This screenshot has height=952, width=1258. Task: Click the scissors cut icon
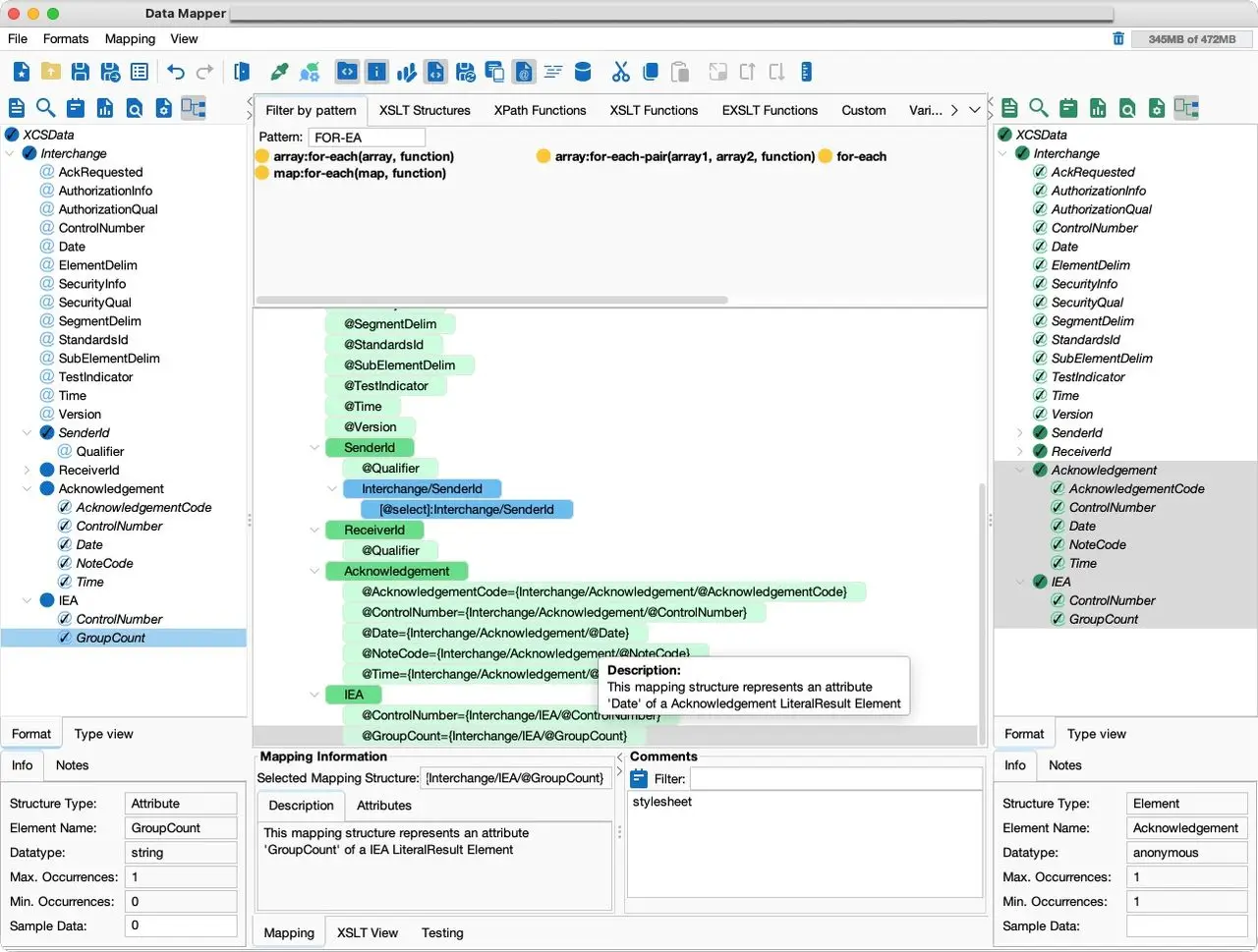point(620,72)
